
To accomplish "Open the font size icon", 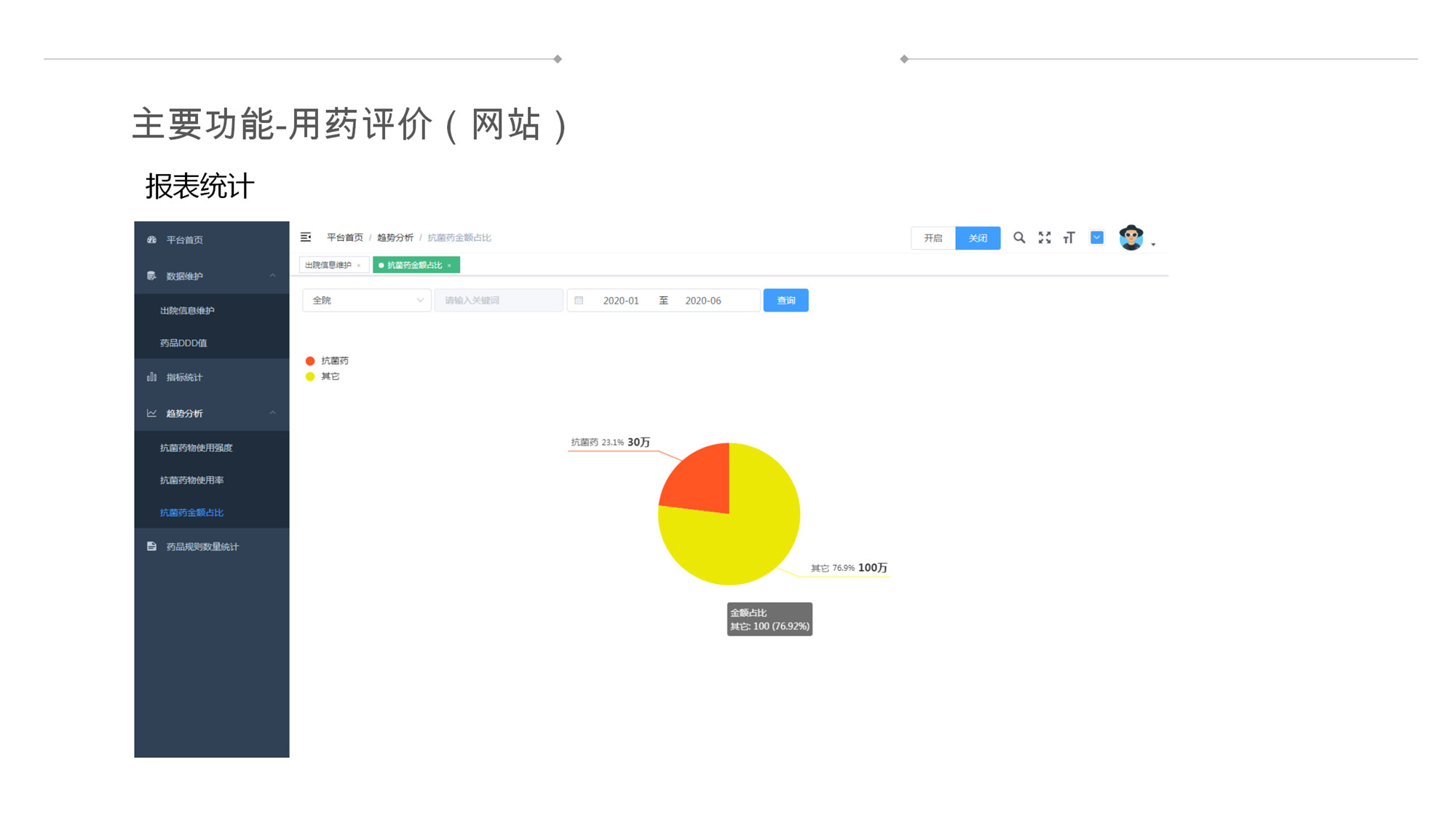I will coord(1069,238).
